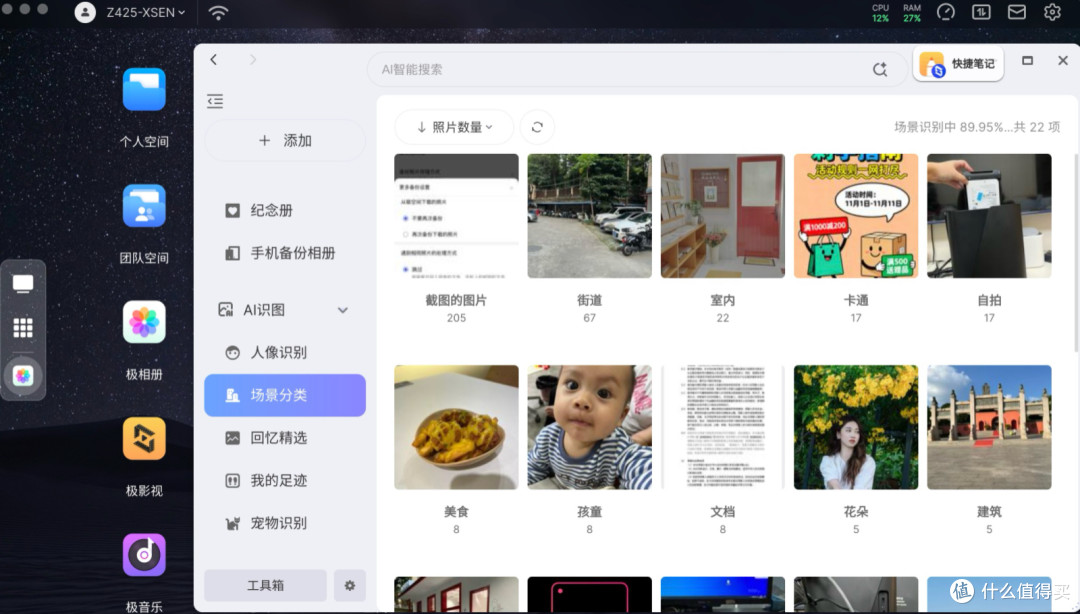Open the Z425-XSEN device dropdown
Viewport: 1080px width, 614px height.
click(x=146, y=12)
